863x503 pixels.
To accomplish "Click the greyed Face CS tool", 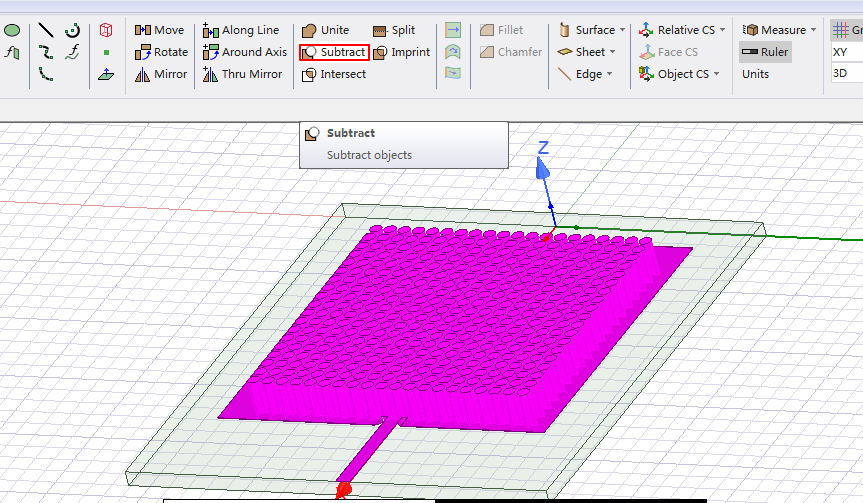I will click(x=669, y=52).
